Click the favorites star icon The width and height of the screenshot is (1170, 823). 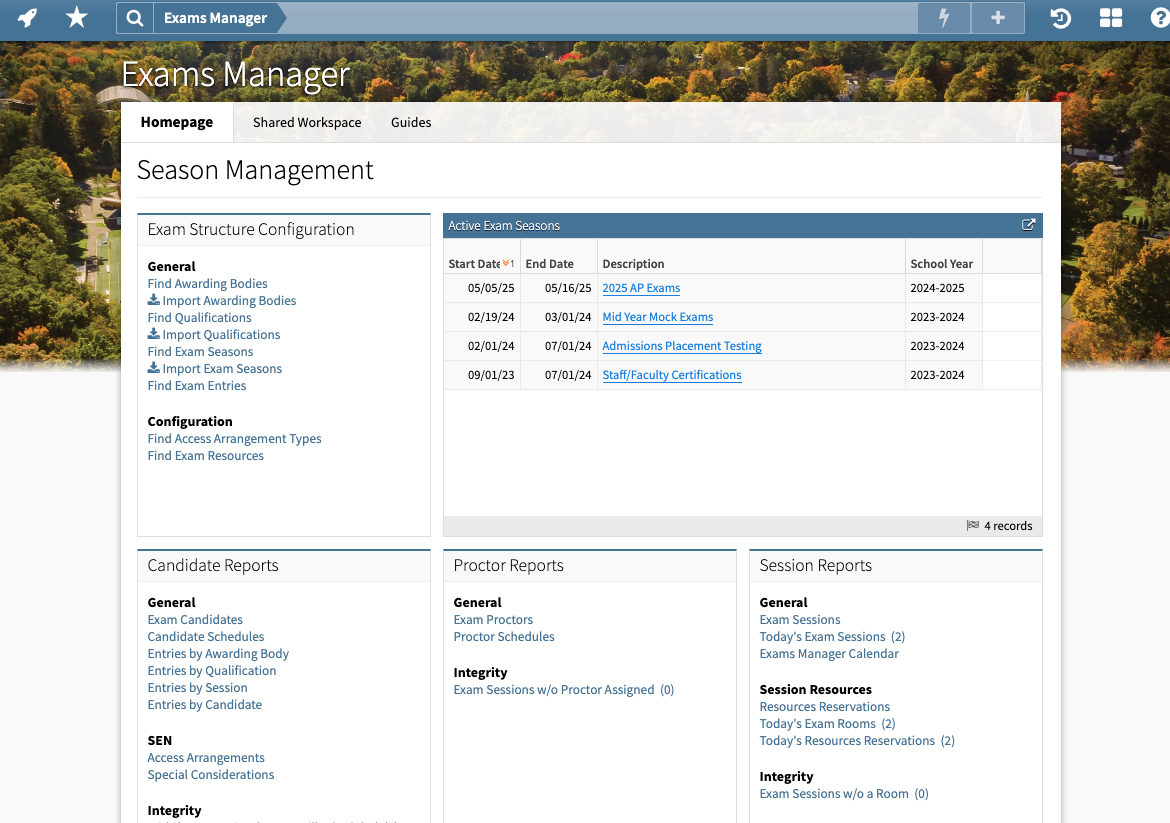point(77,17)
